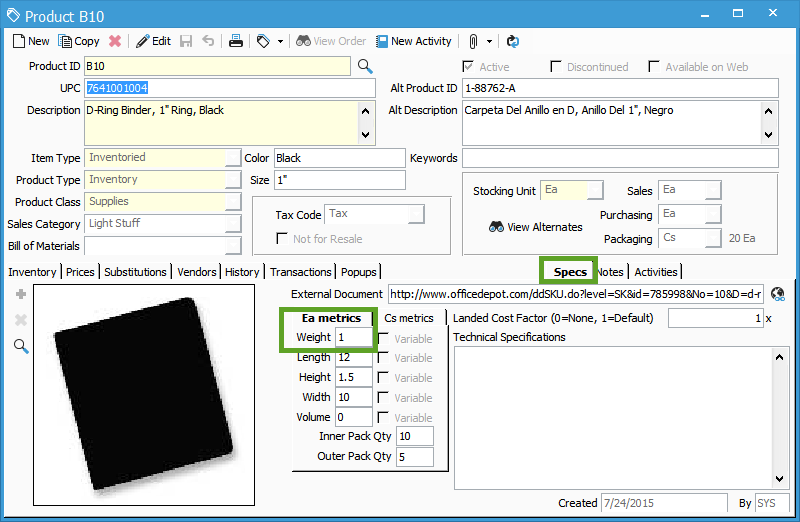The height and width of the screenshot is (522, 800).
Task: Click the paperclip attachment icon
Action: pyautogui.click(x=473, y=42)
